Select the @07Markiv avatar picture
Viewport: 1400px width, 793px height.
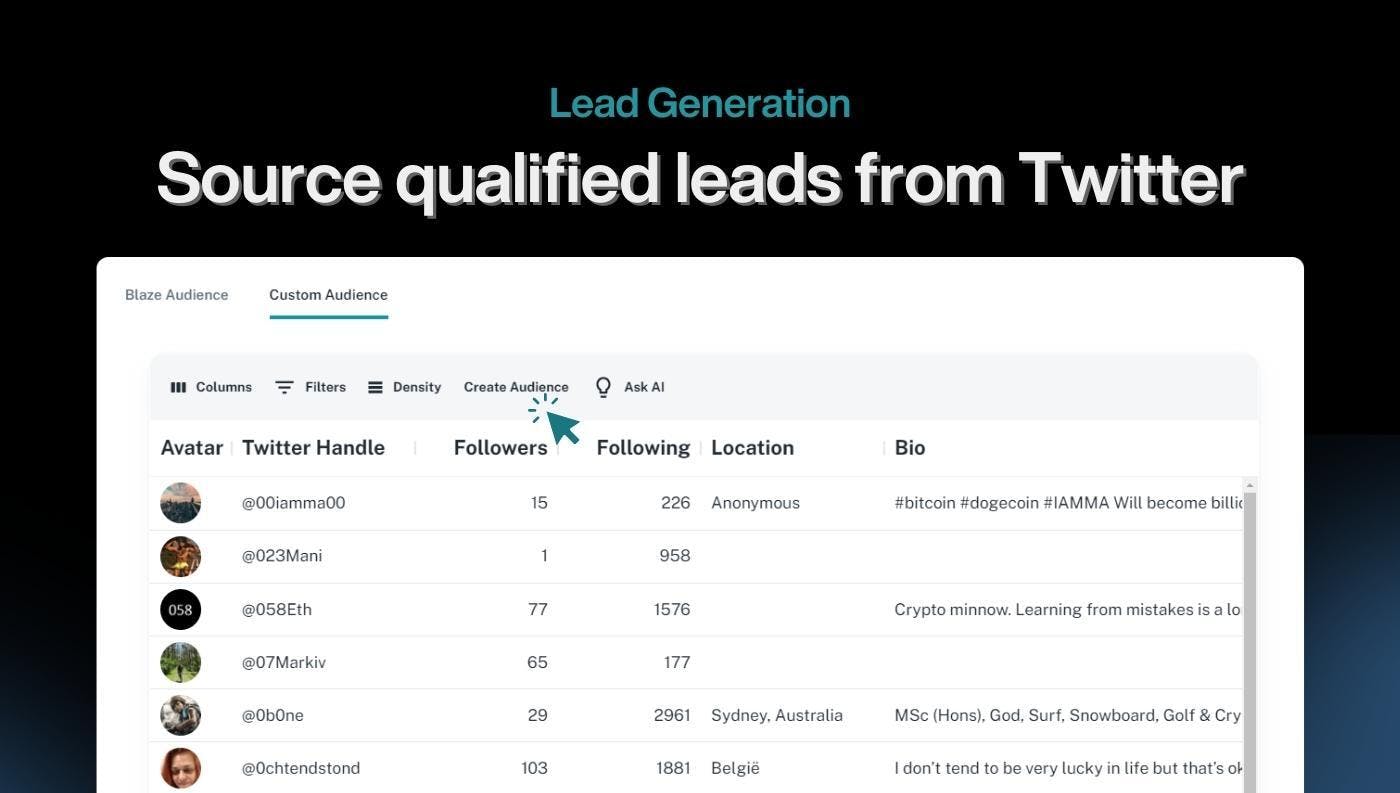click(181, 662)
